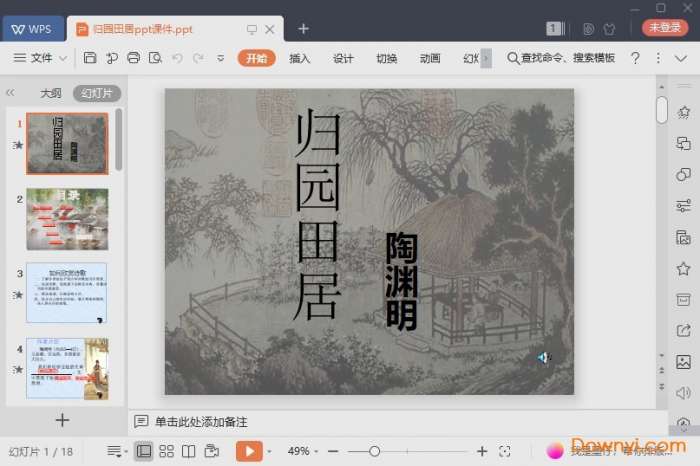Open a new tab with the plus icon
700x466 pixels.
click(304, 29)
